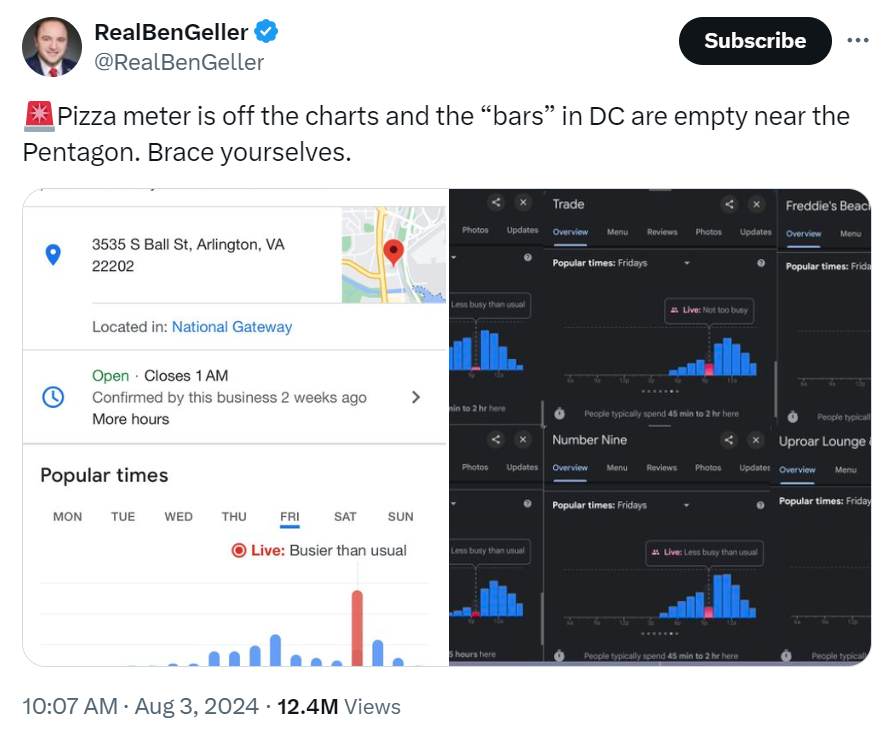This screenshot has height=744, width=891.
Task: Open Trade's Fridays popular times dropdown
Action: [x=687, y=263]
